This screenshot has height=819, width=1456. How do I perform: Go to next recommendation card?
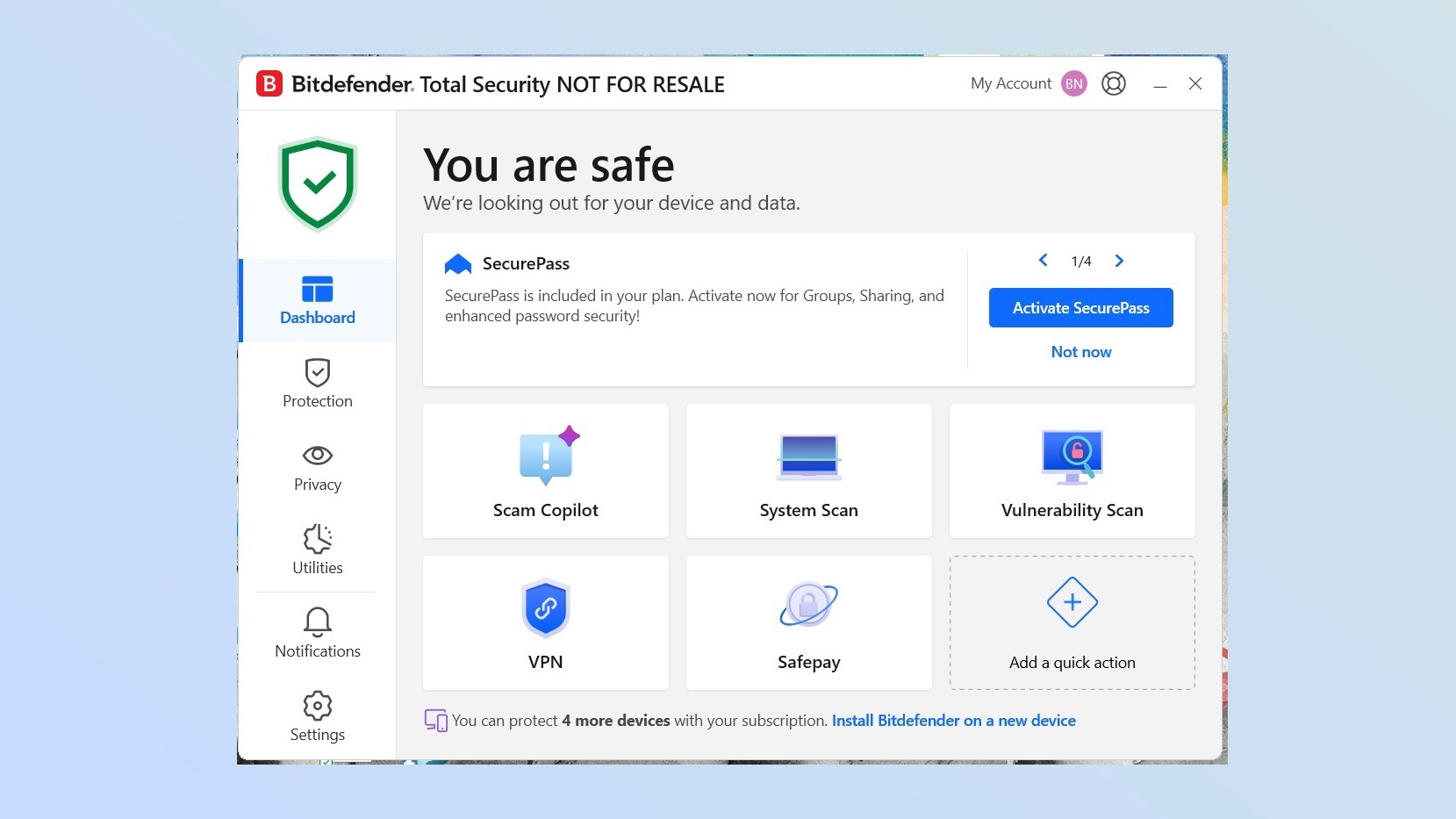[x=1119, y=260]
